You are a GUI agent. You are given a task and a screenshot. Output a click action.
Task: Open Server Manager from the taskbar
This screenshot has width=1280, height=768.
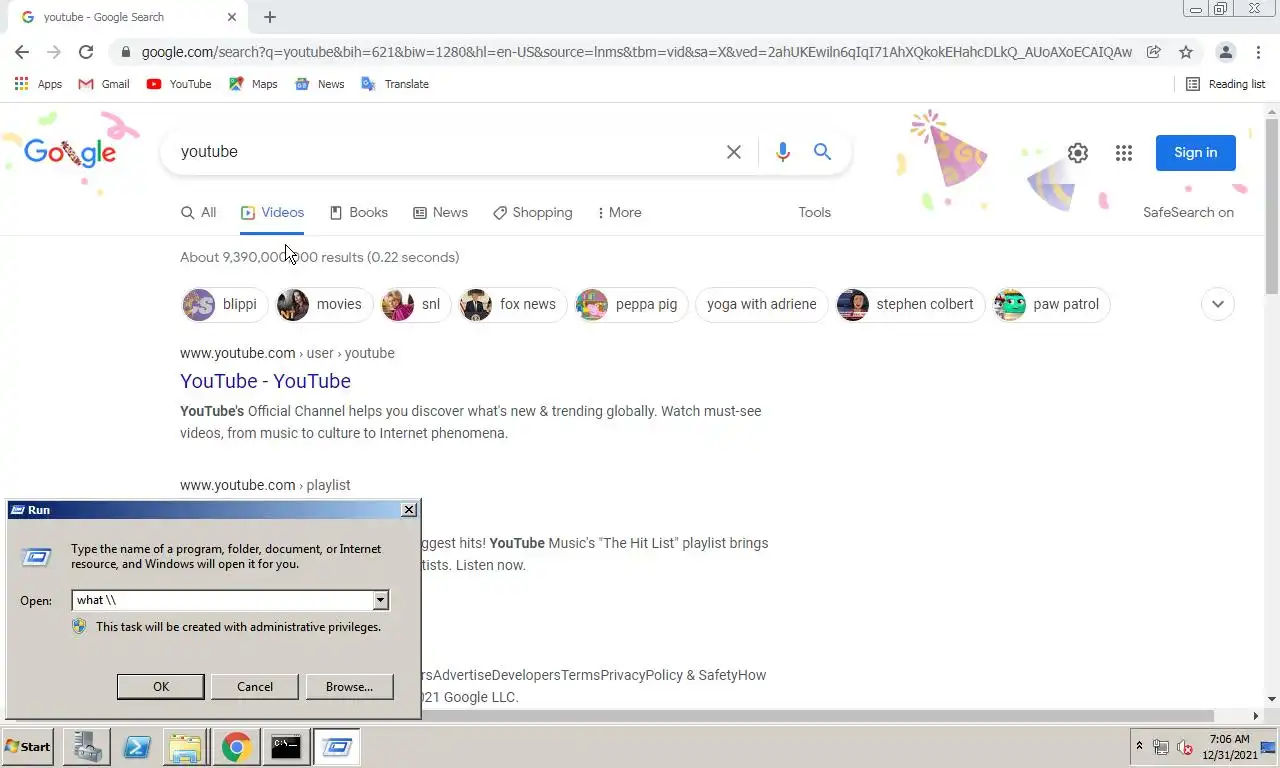click(x=86, y=747)
